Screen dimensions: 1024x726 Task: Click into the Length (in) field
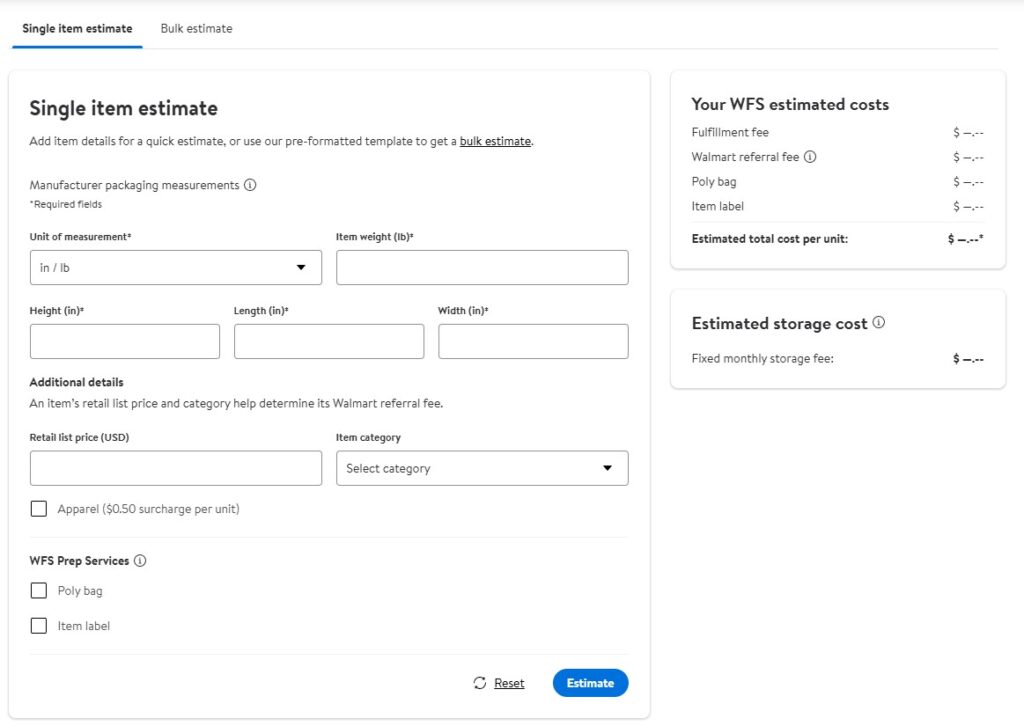click(x=329, y=341)
